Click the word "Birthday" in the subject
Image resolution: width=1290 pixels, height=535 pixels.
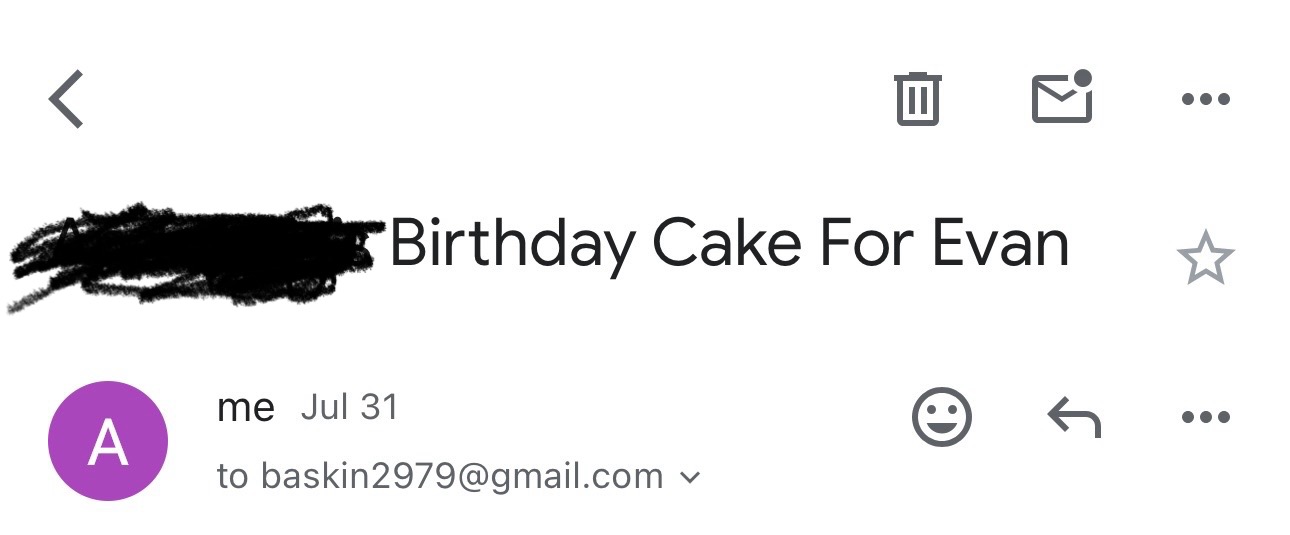click(x=512, y=244)
